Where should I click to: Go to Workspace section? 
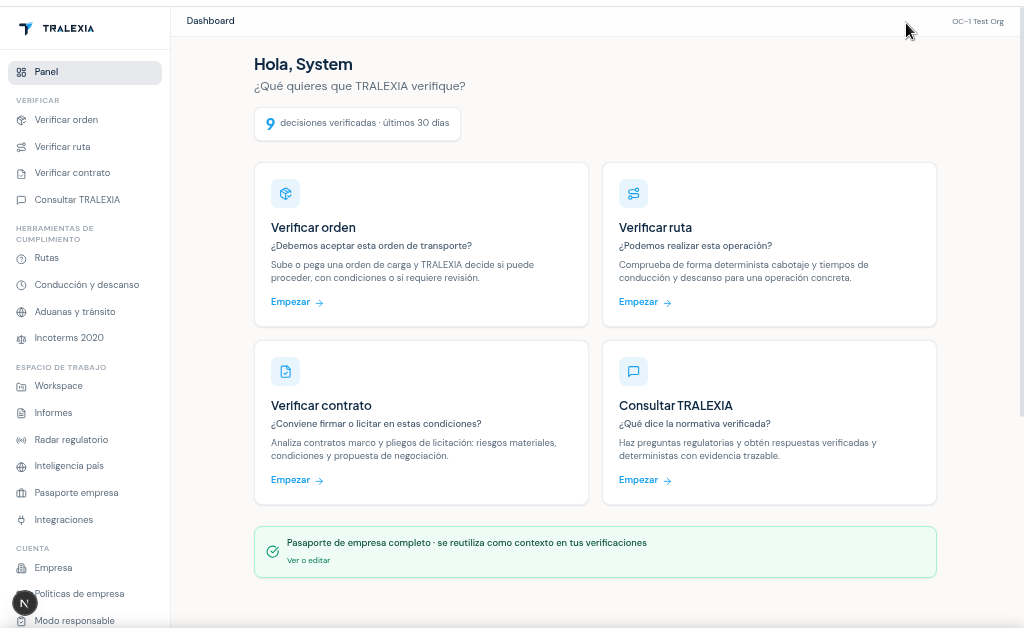coord(85,386)
